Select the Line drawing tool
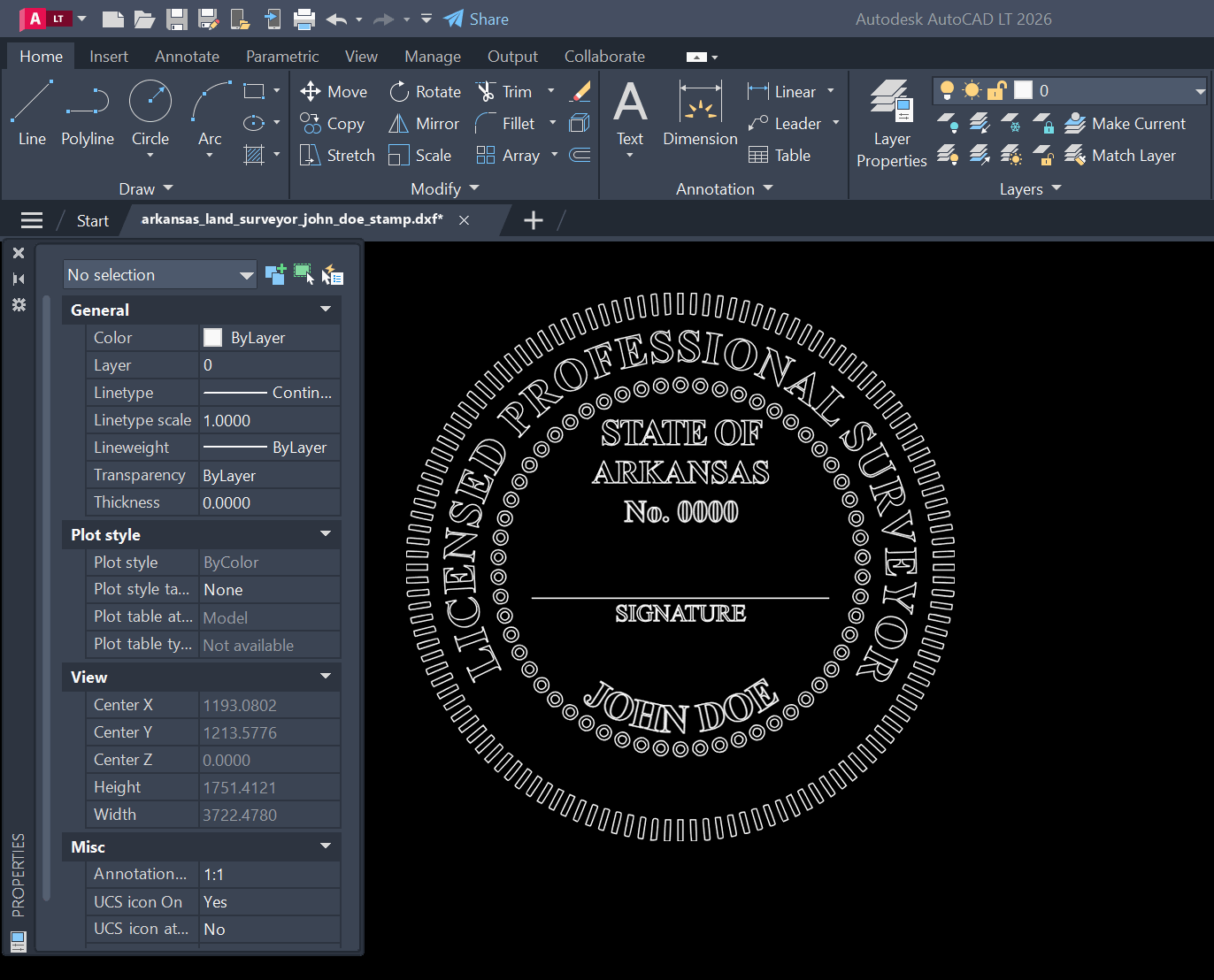 32,112
